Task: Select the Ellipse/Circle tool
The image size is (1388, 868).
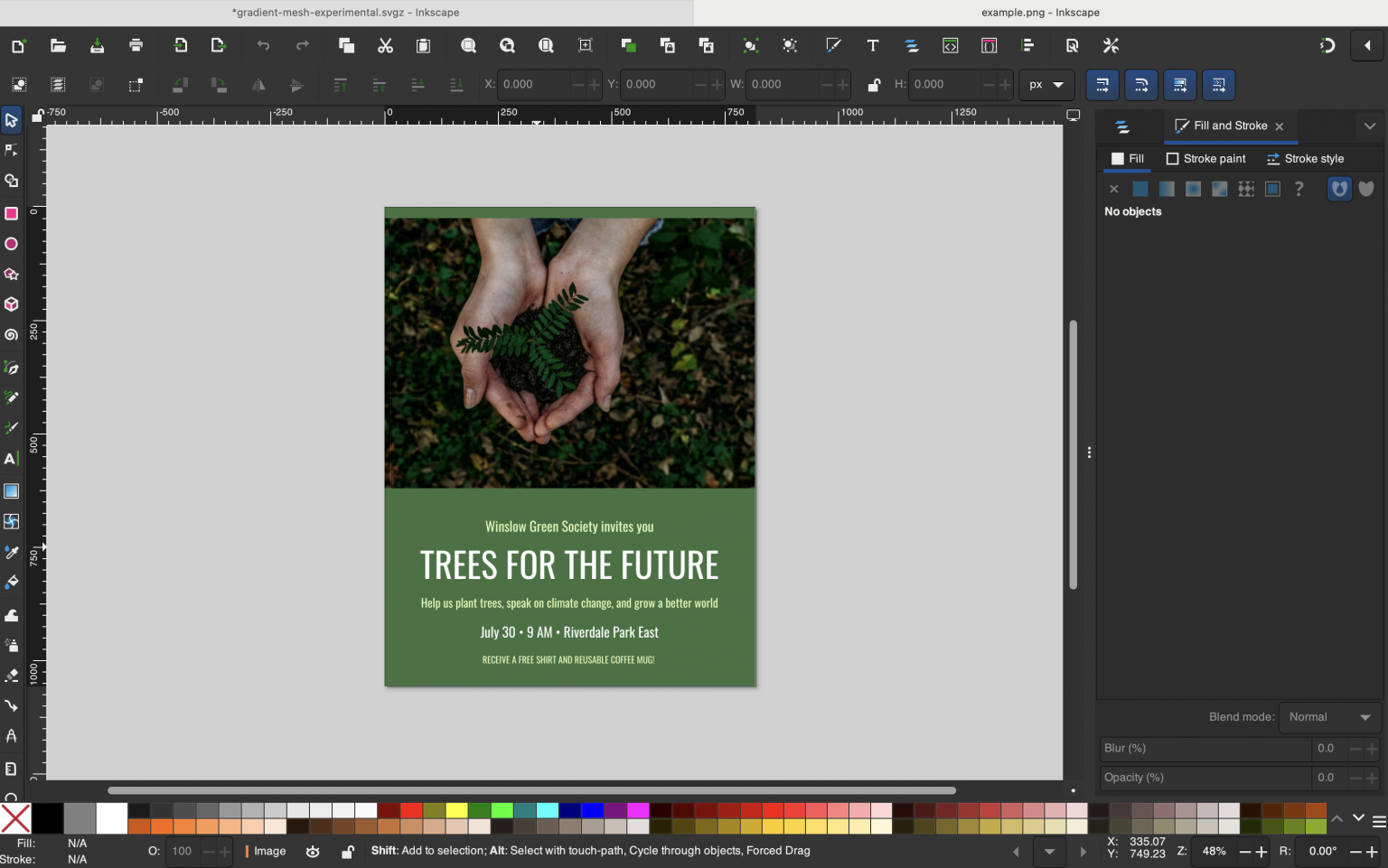Action: click(12, 244)
